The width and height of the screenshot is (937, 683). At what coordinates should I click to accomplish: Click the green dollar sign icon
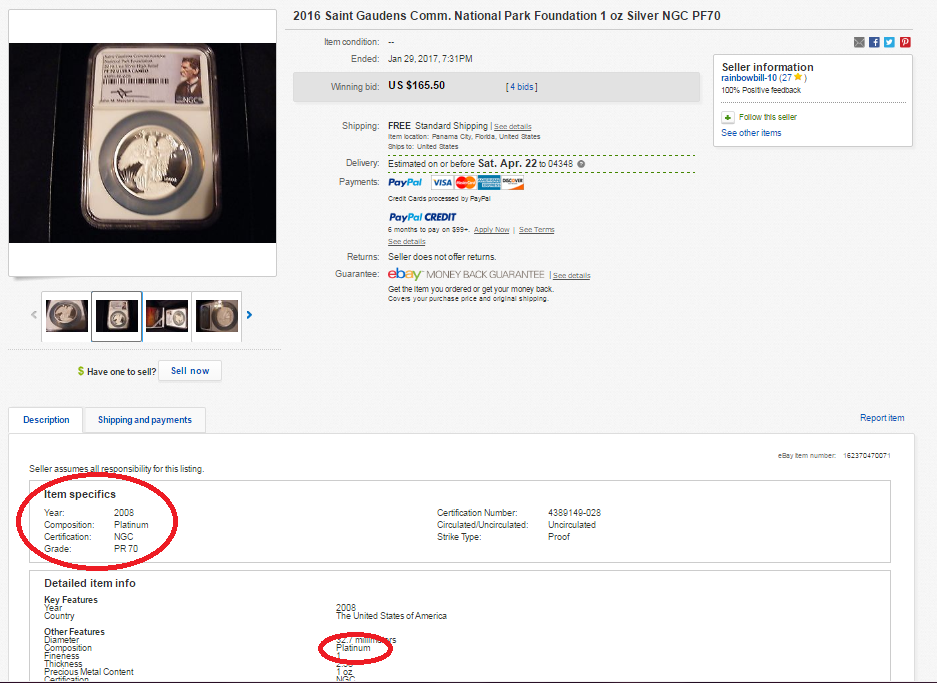point(81,371)
